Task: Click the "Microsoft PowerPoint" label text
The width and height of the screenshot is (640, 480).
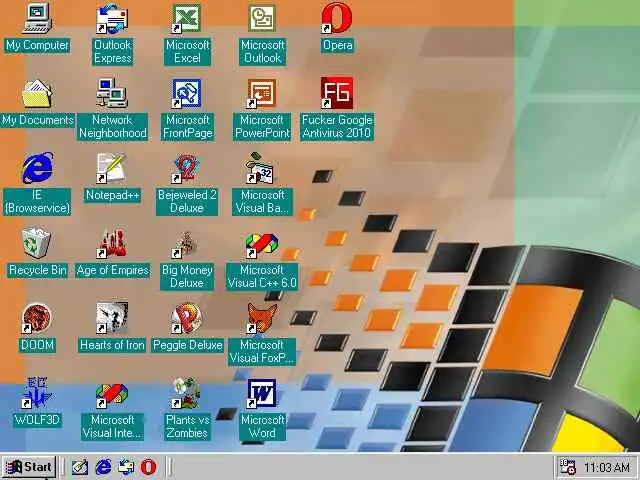Action: [x=262, y=127]
